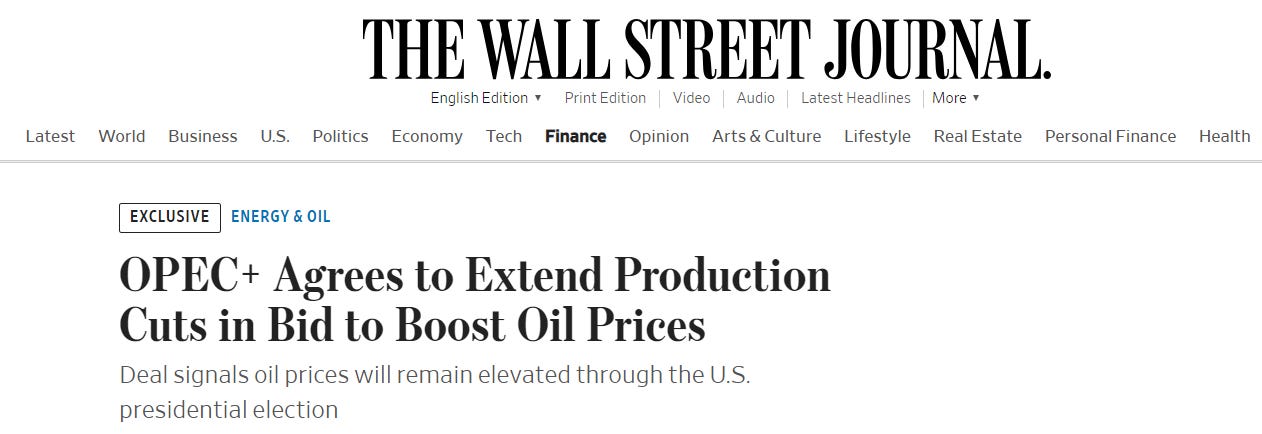The height and width of the screenshot is (434, 1262).
Task: Open the Print Edition link
Action: click(605, 98)
